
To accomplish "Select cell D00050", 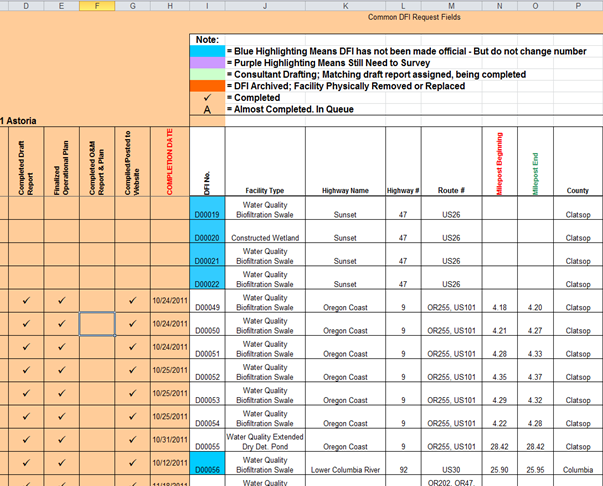I will click(x=207, y=324).
